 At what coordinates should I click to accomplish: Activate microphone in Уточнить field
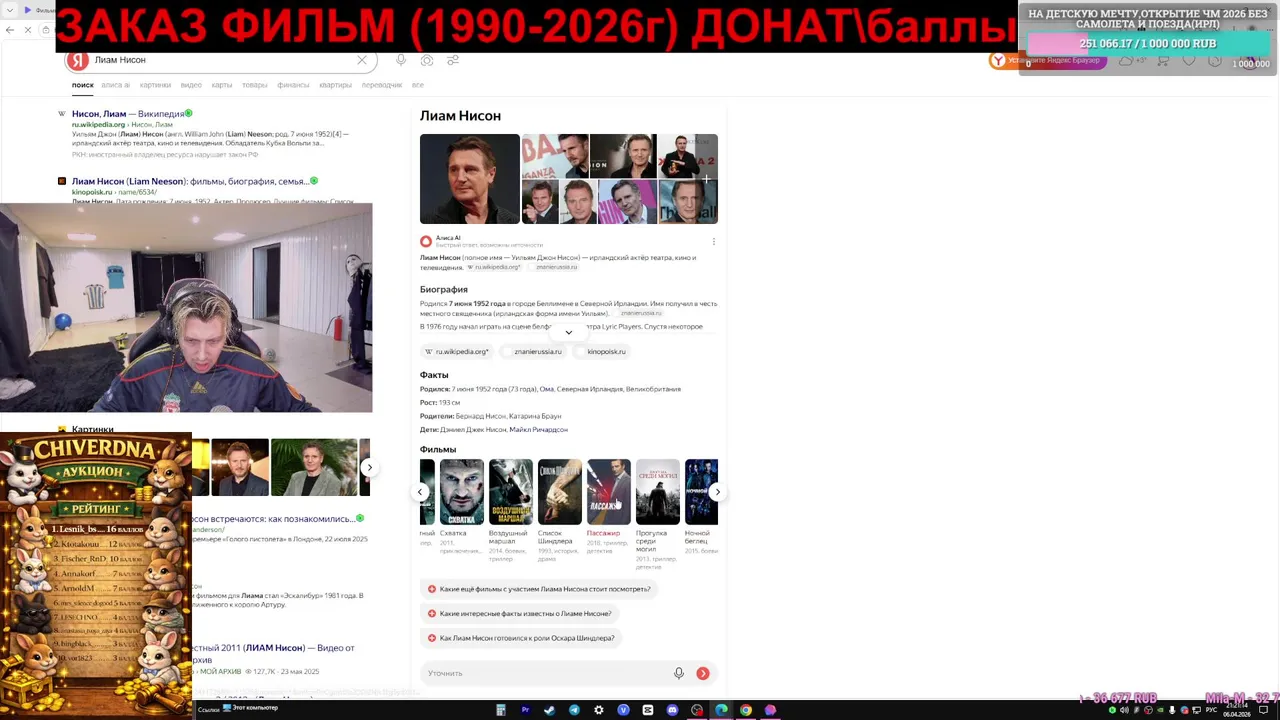point(679,673)
